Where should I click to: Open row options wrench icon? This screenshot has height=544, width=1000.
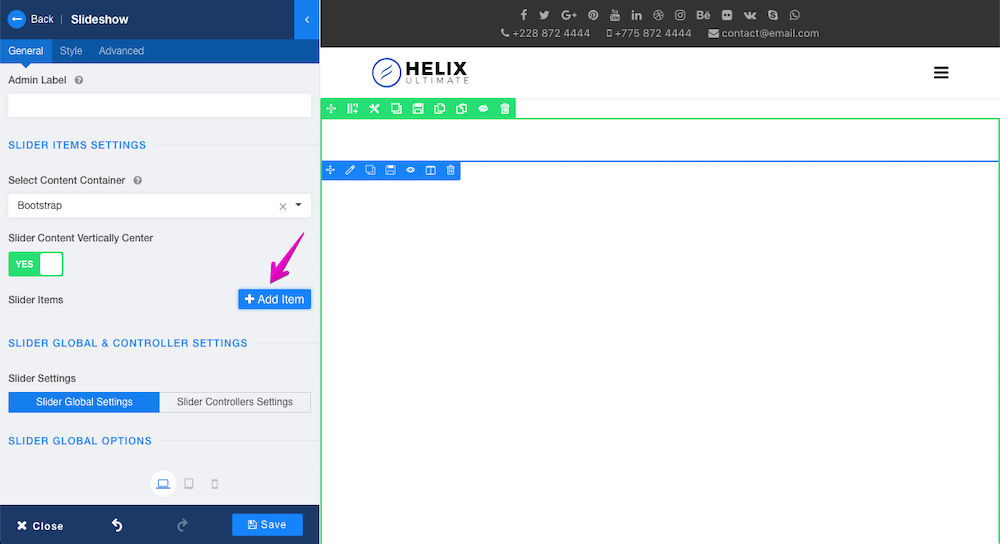374,109
